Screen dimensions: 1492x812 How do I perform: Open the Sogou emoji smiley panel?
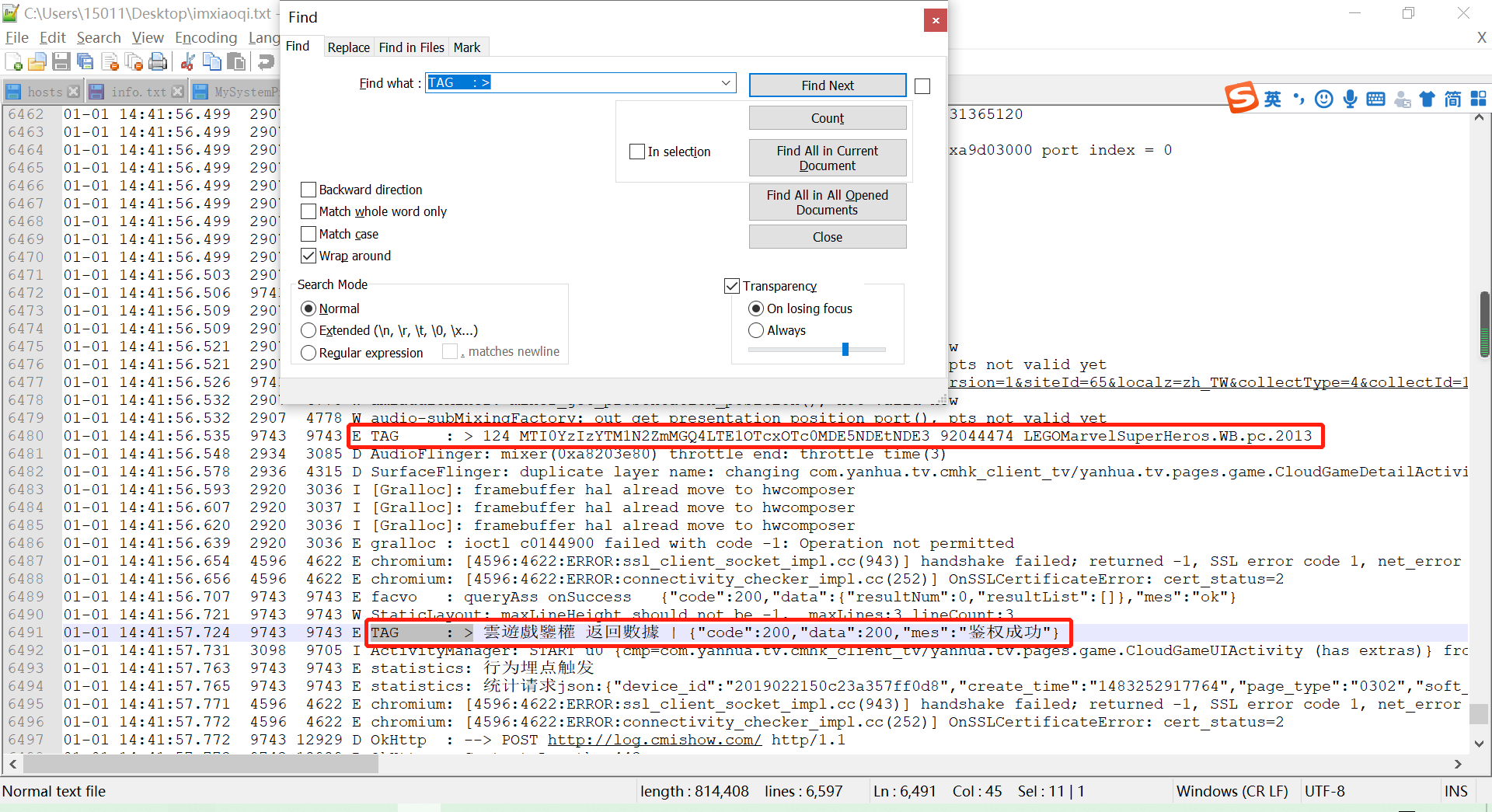[1324, 99]
